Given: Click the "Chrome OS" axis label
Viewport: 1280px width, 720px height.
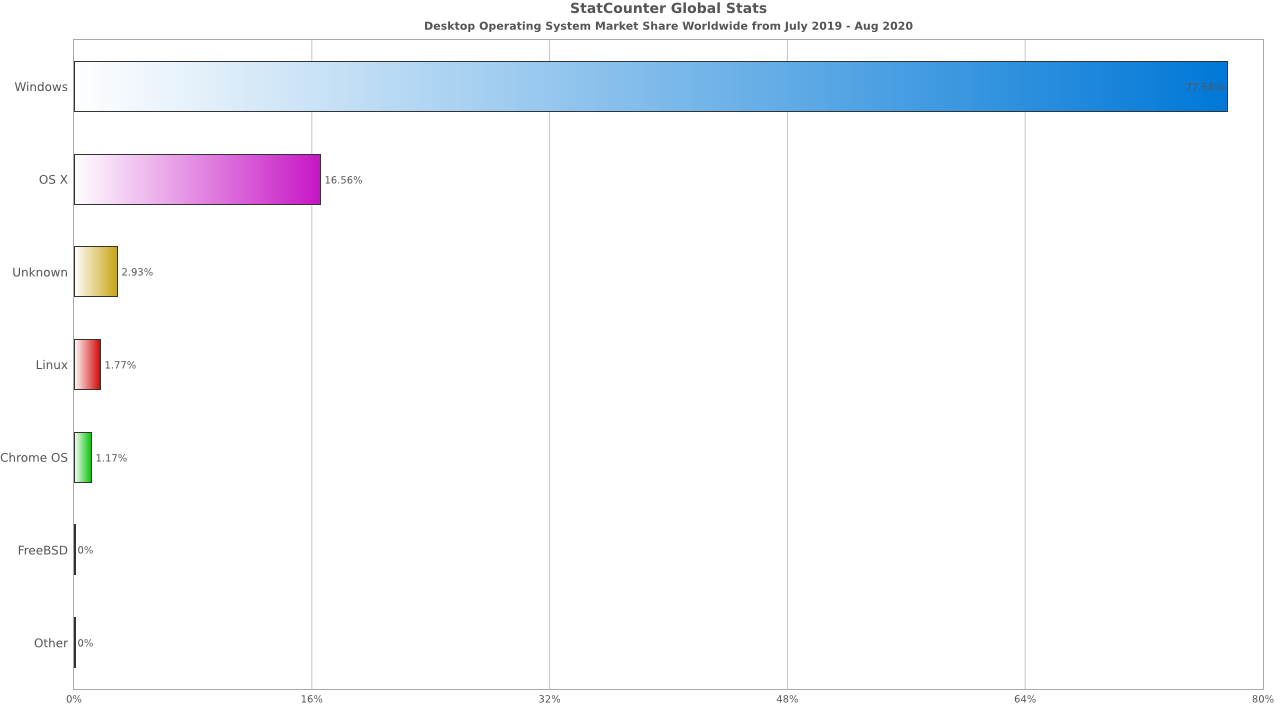Looking at the screenshot, I should coord(34,458).
